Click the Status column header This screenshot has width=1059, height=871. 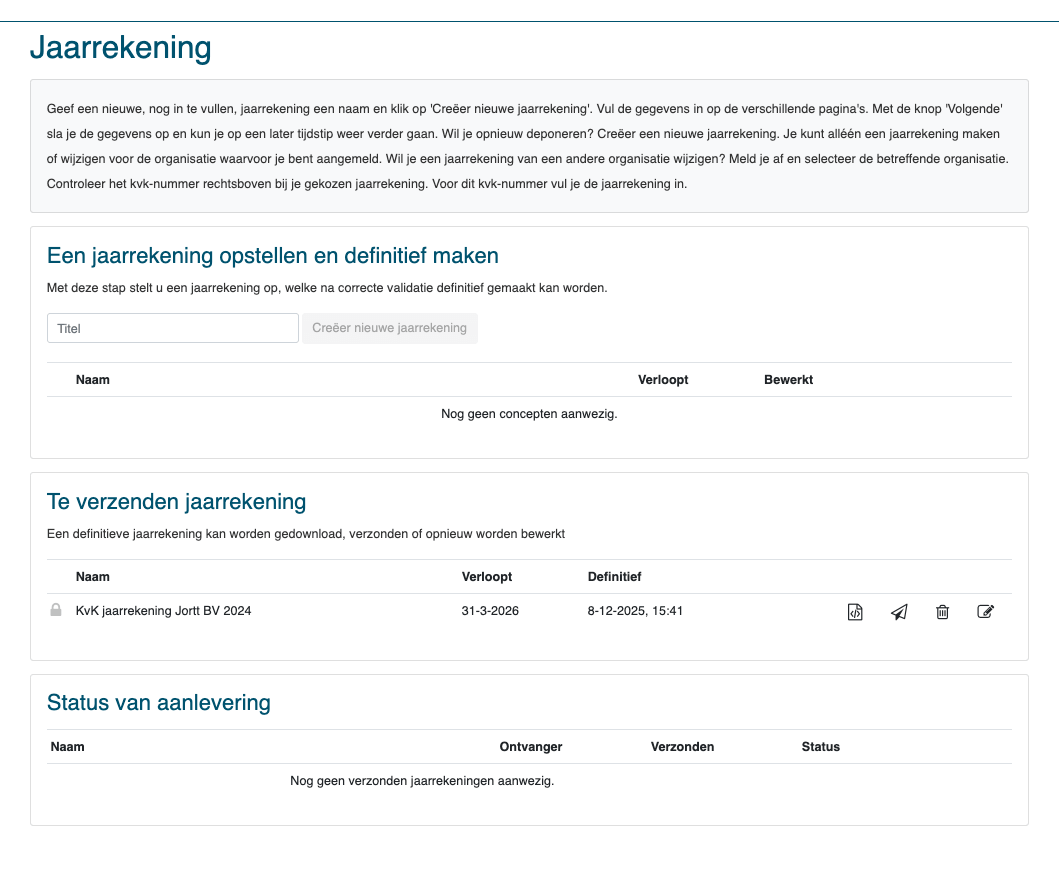click(x=820, y=747)
